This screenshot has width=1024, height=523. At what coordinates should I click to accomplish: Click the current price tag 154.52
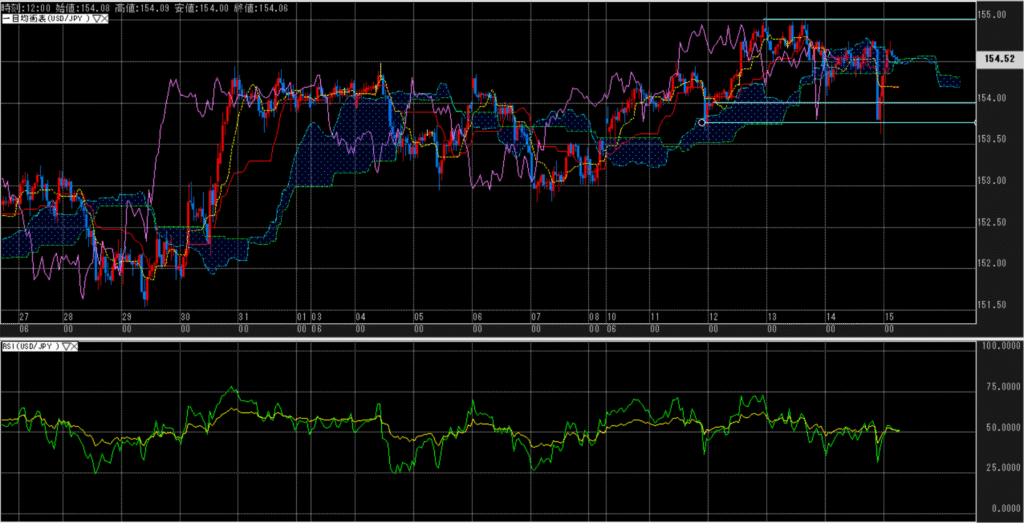pos(999,60)
